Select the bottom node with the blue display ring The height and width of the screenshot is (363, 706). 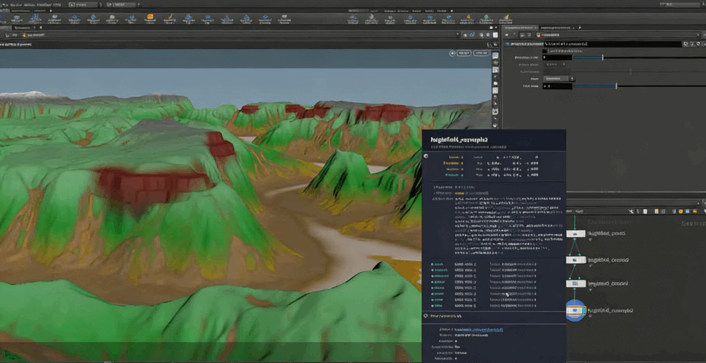pyautogui.click(x=575, y=310)
